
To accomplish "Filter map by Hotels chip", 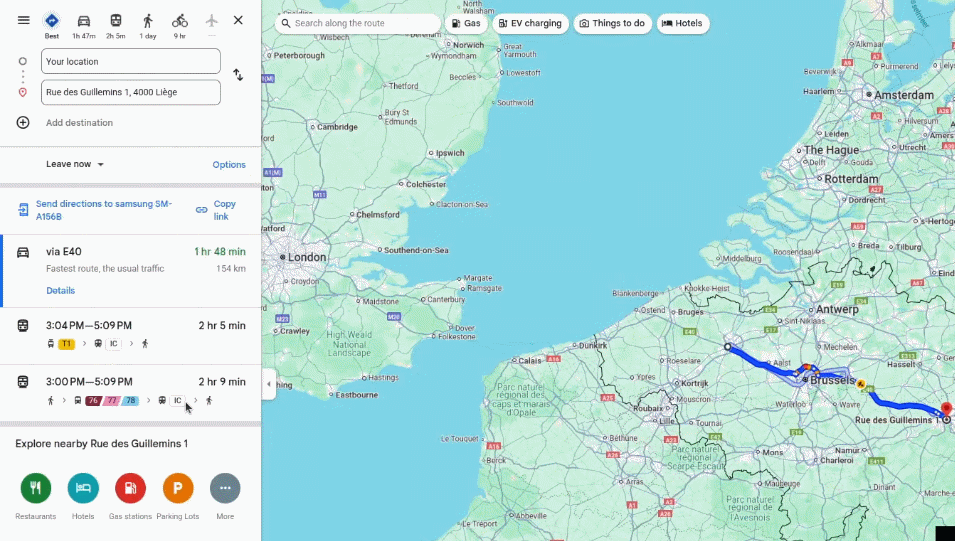I will coord(683,23).
